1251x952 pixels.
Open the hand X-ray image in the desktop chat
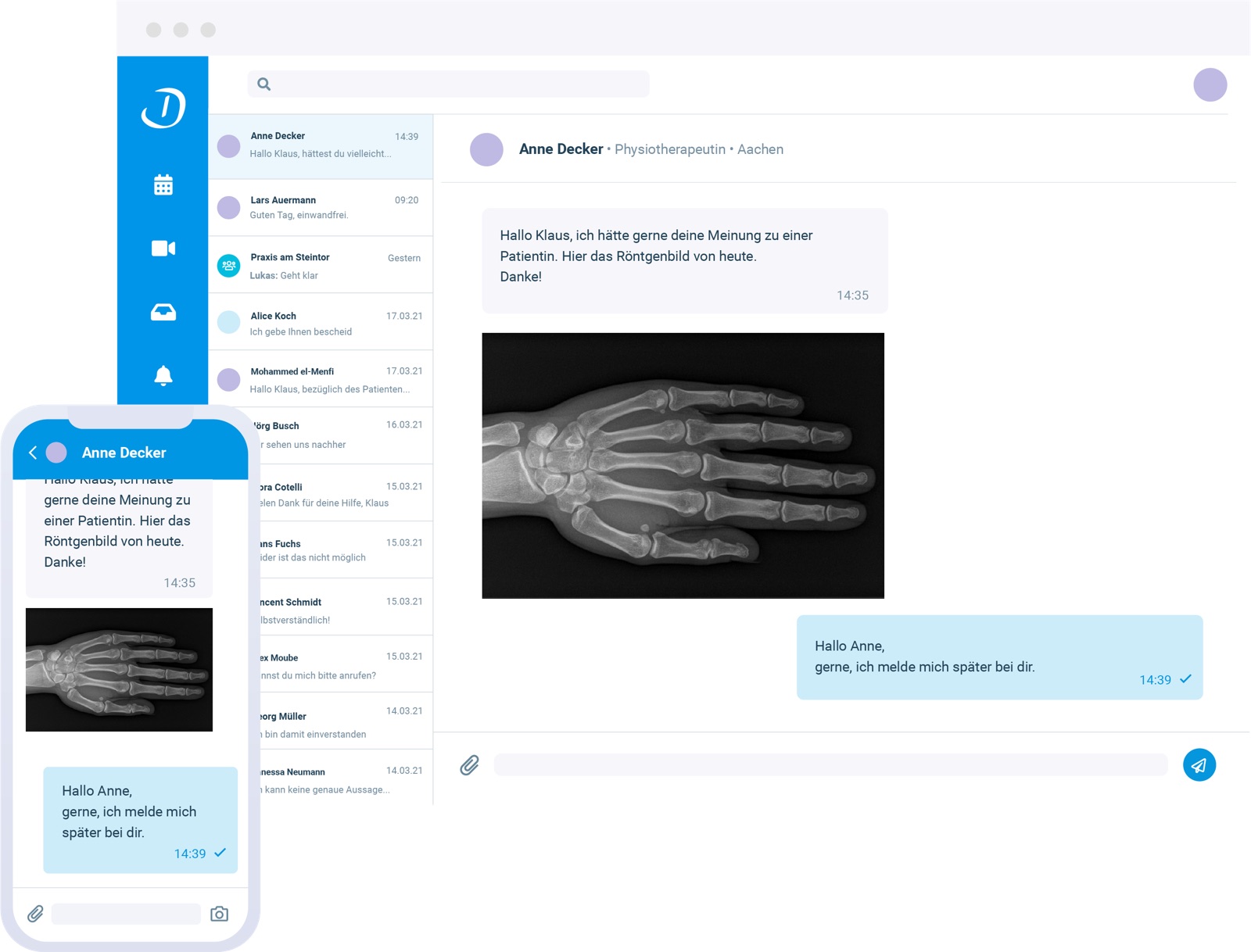click(x=683, y=466)
